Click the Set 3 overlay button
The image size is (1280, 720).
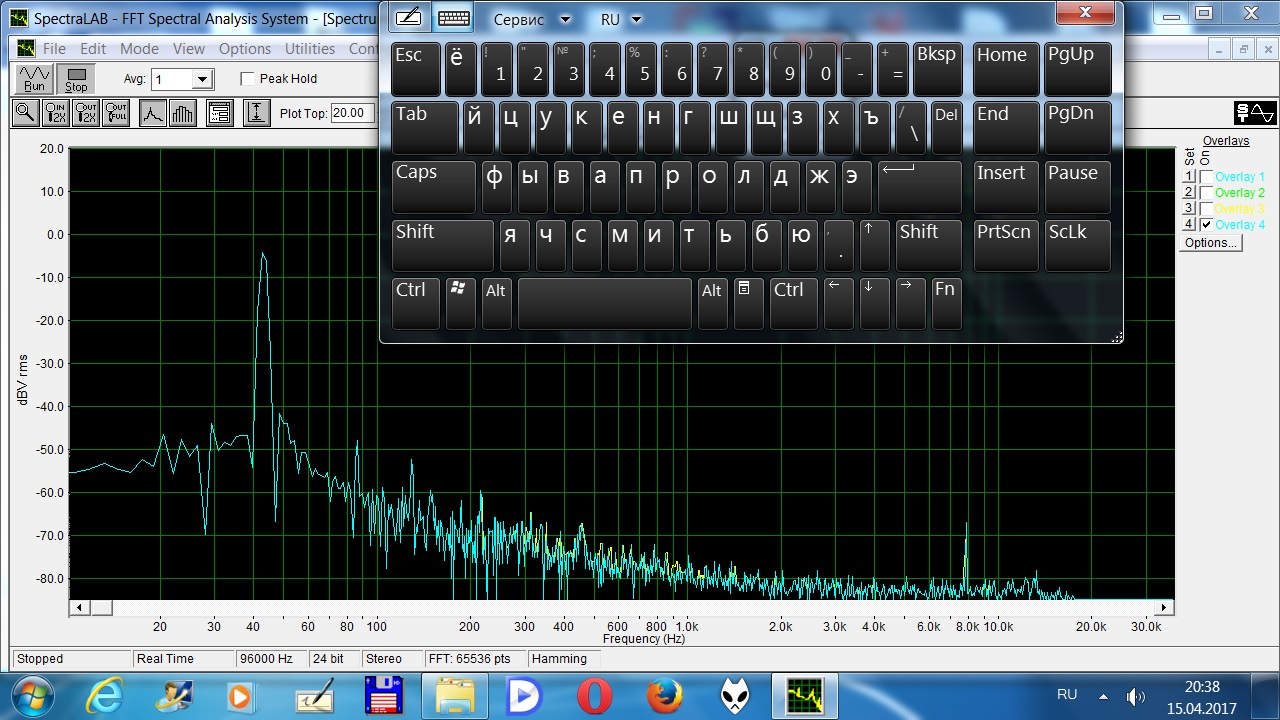tap(1189, 209)
